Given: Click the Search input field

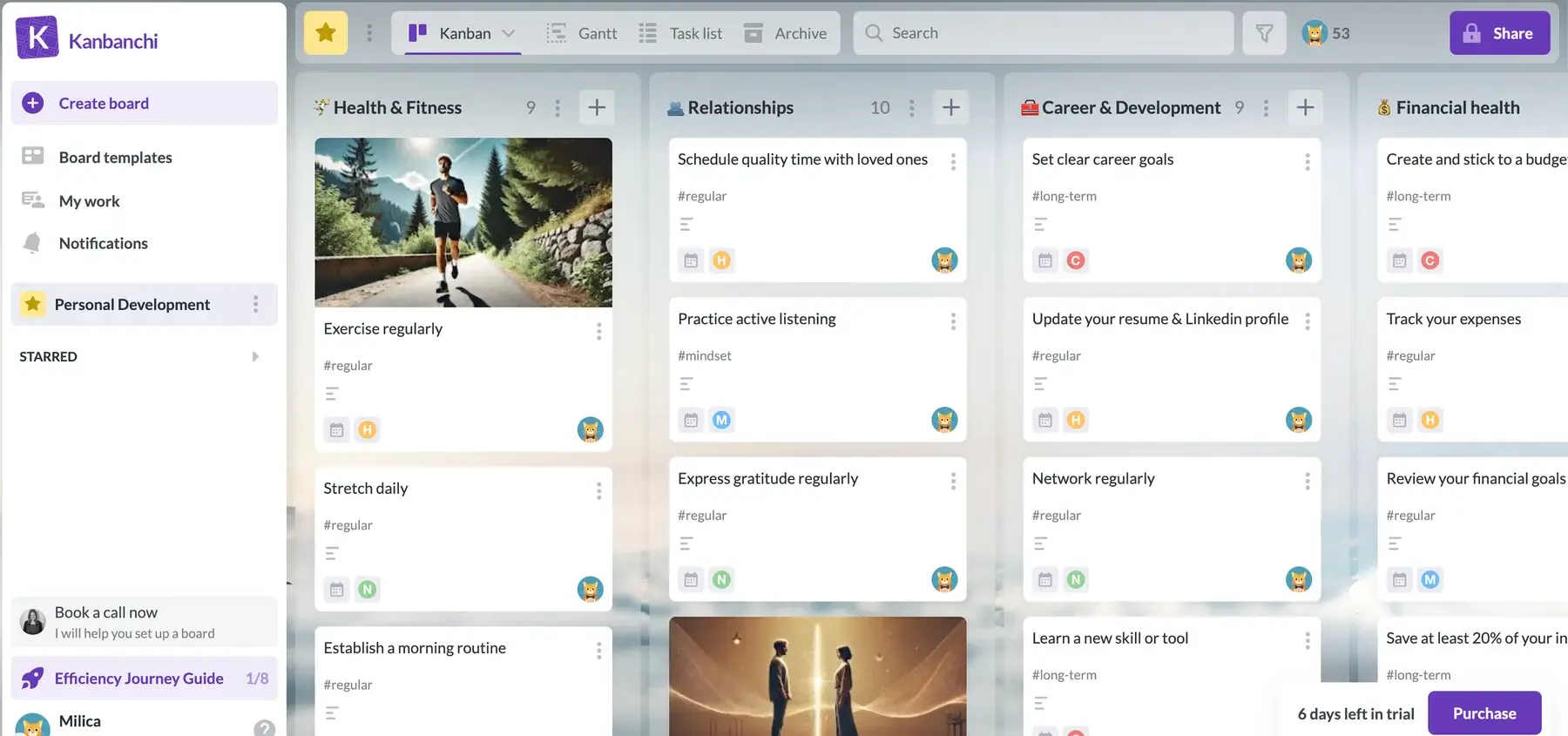Looking at the screenshot, I should point(1043,33).
